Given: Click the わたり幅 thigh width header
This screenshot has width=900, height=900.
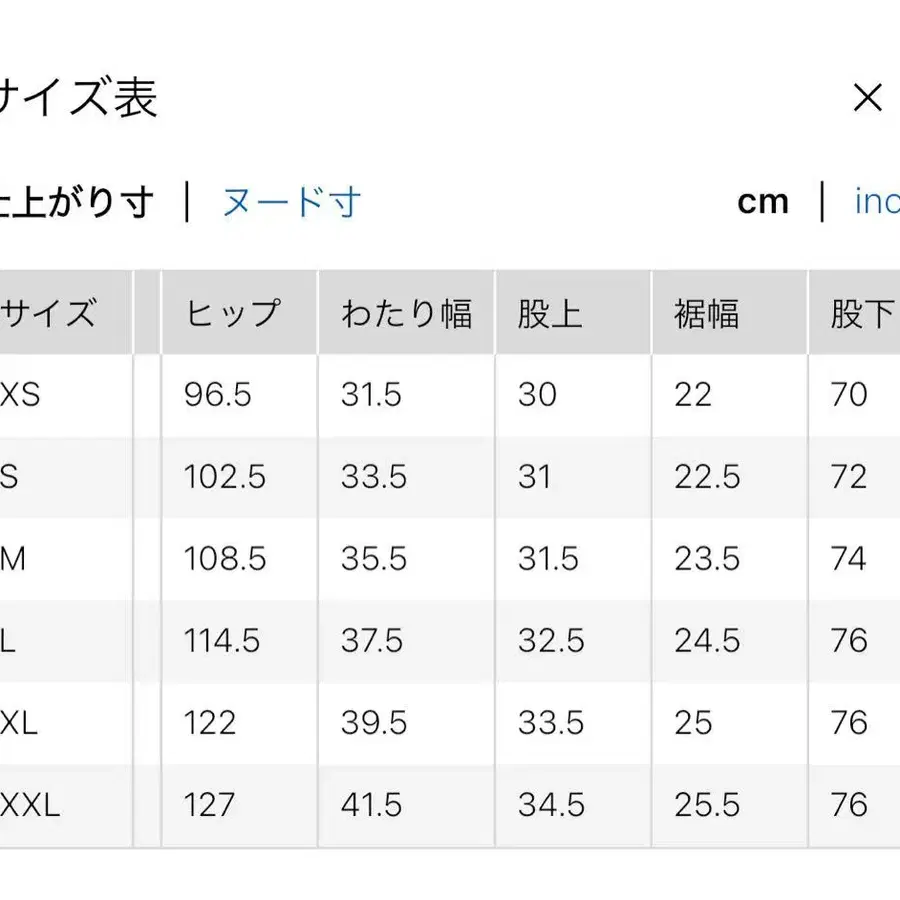Looking at the screenshot, I should tap(406, 312).
